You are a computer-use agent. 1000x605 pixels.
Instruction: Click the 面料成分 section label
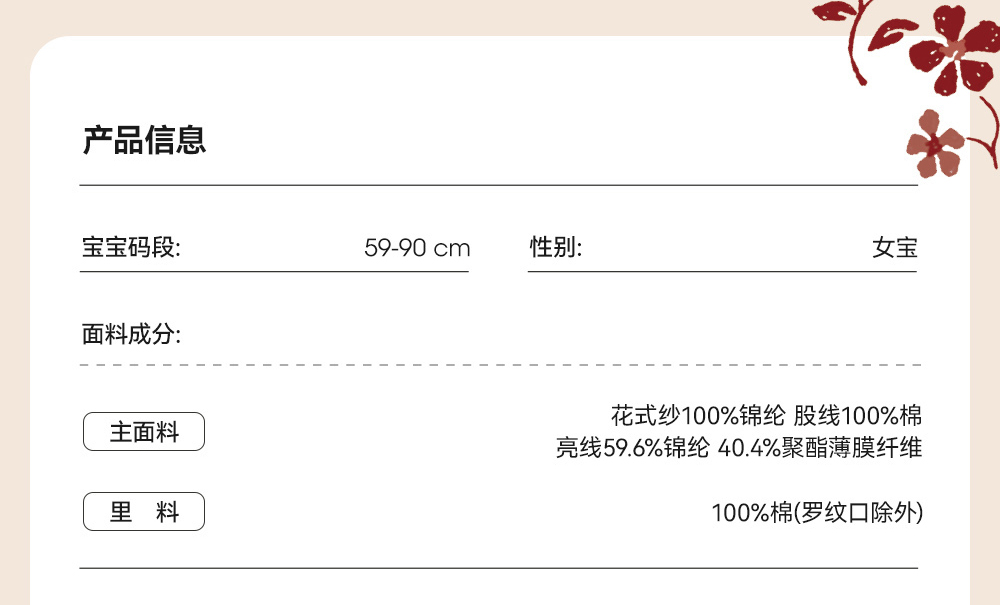tap(131, 334)
